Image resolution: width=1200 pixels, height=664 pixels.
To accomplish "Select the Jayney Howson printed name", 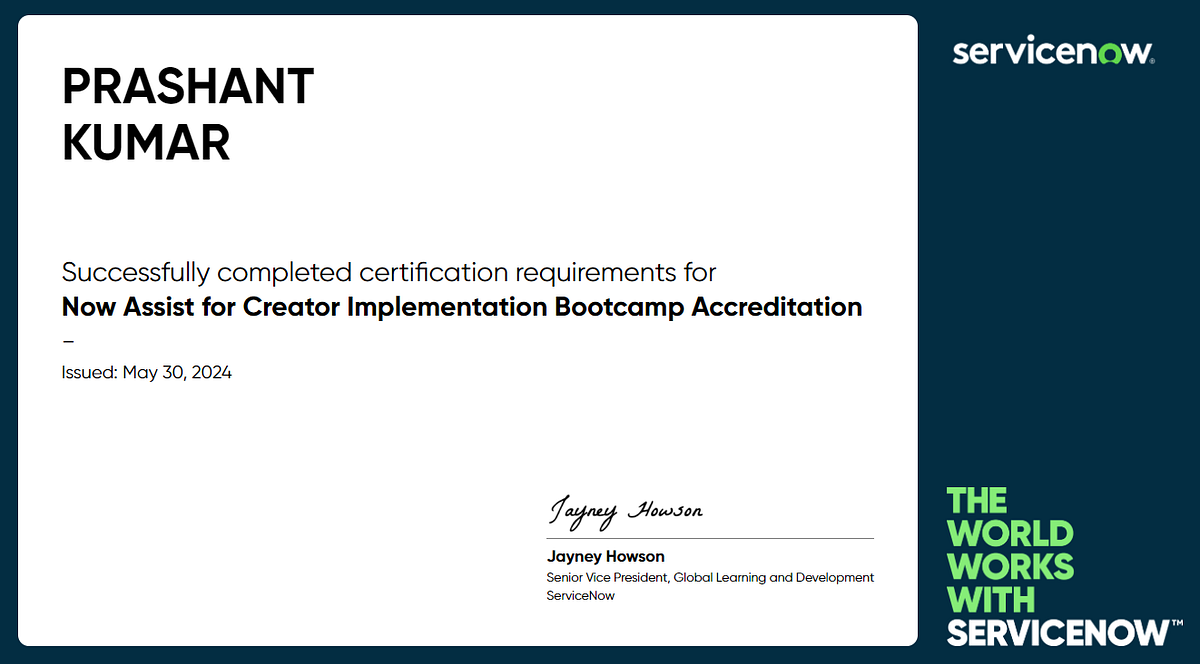I will click(x=605, y=556).
